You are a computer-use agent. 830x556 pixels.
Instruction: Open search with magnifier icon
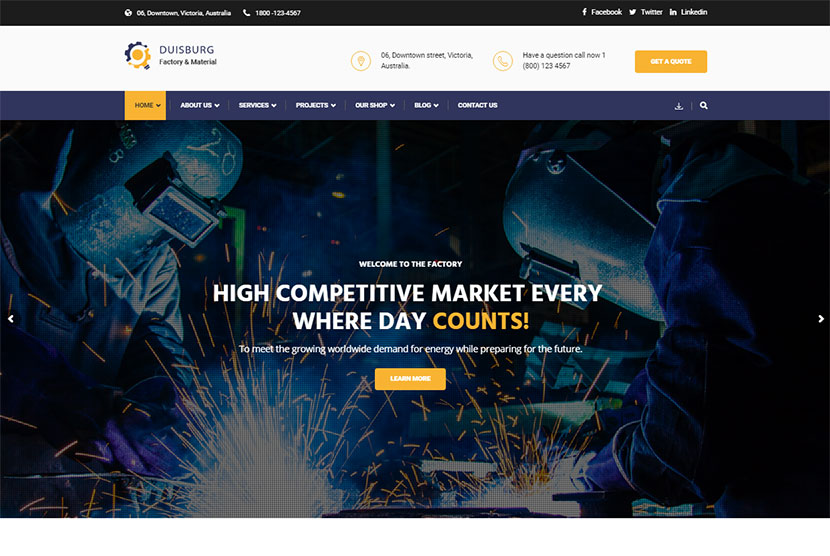(x=703, y=105)
